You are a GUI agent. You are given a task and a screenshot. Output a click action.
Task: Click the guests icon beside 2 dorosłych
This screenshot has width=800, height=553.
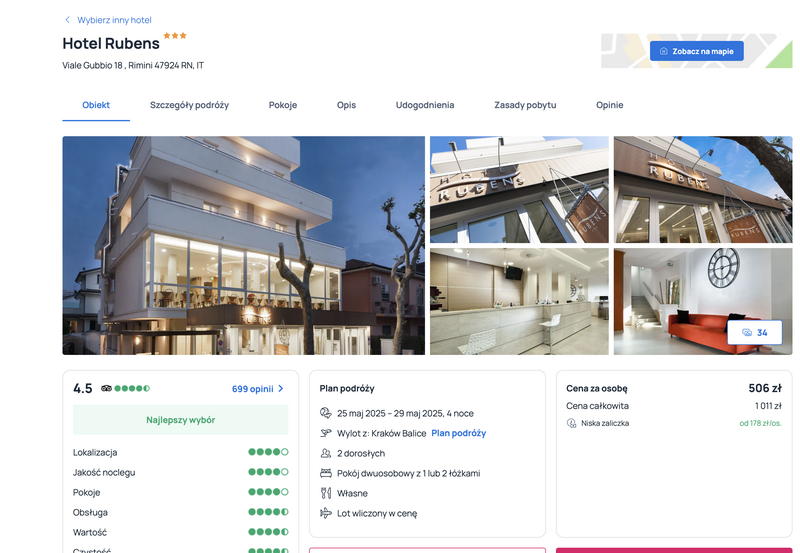(x=326, y=453)
